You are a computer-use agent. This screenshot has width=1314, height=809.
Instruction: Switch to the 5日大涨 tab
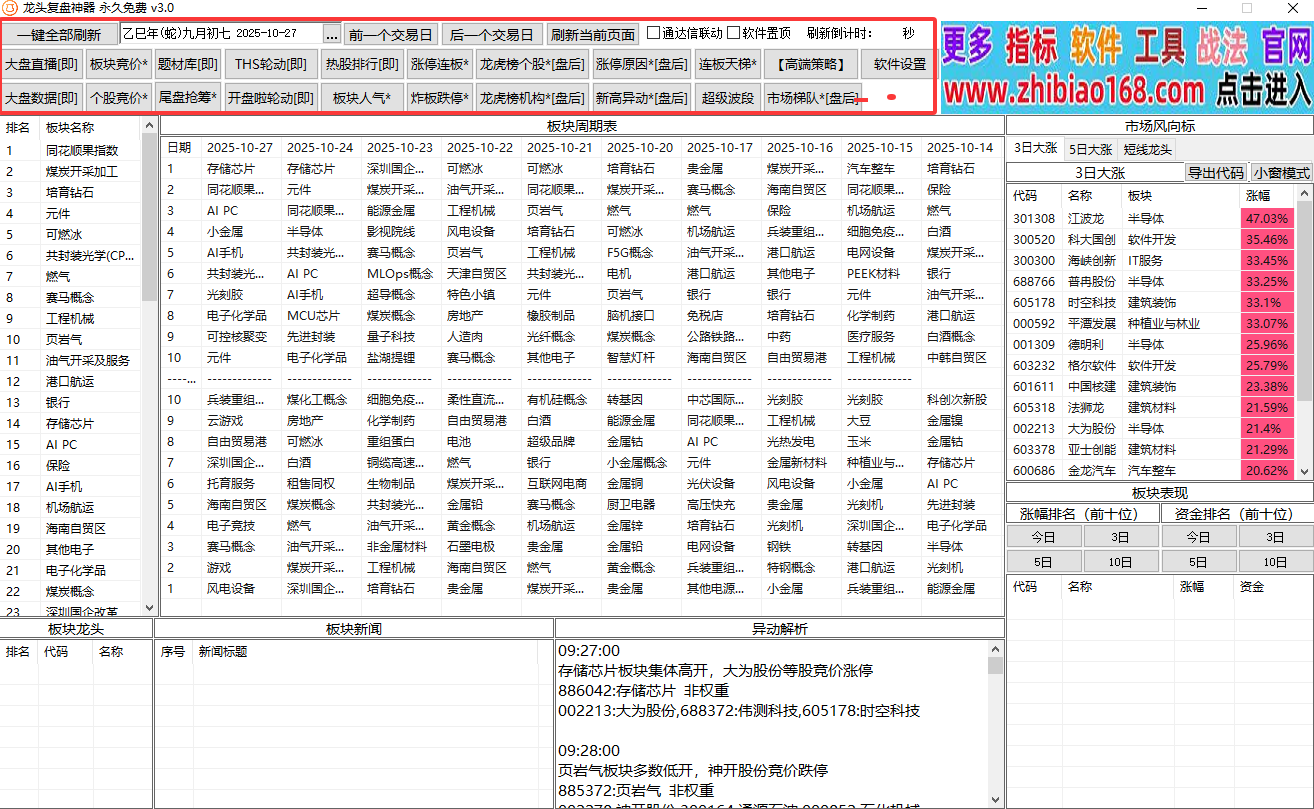(x=1088, y=149)
